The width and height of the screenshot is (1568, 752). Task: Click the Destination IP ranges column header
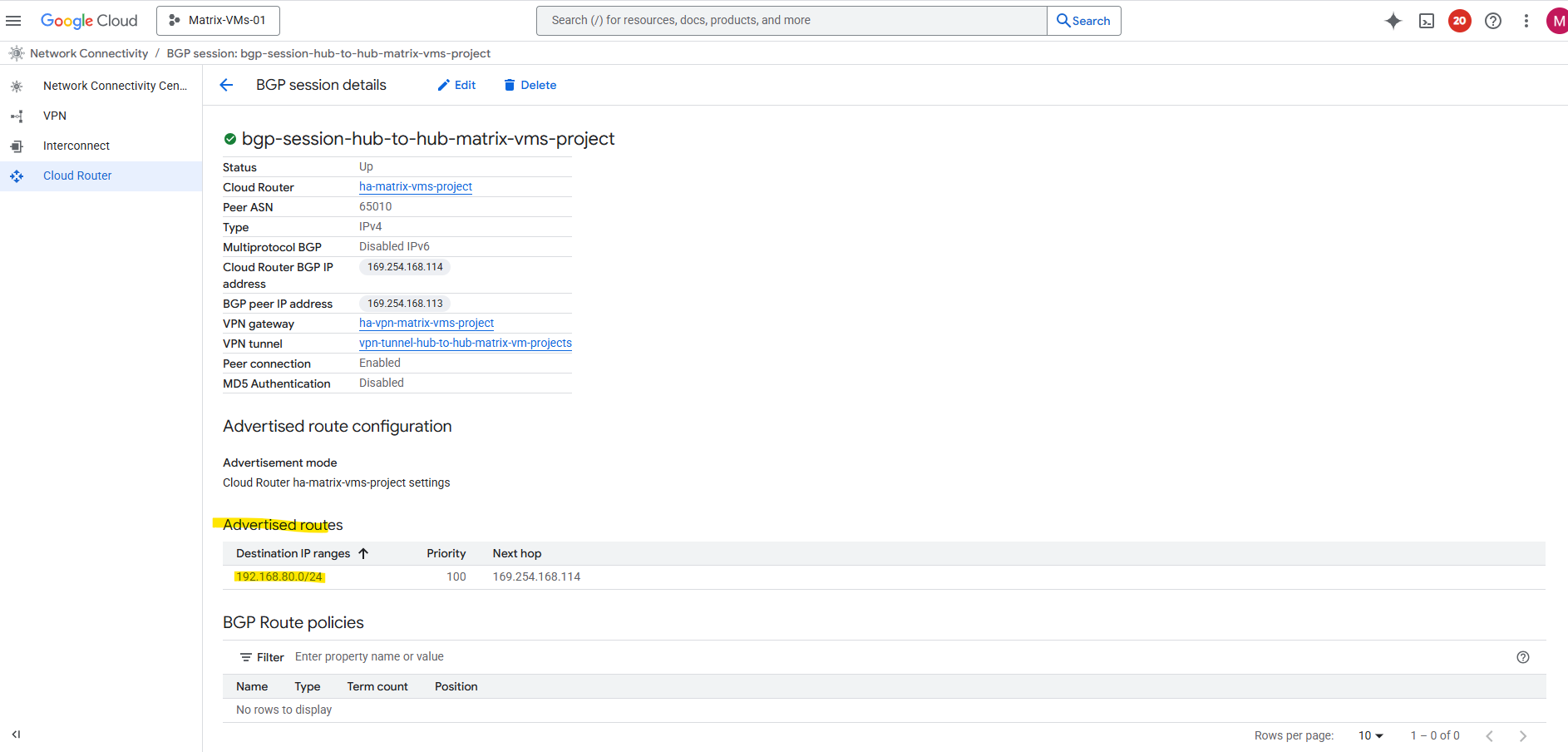(293, 553)
